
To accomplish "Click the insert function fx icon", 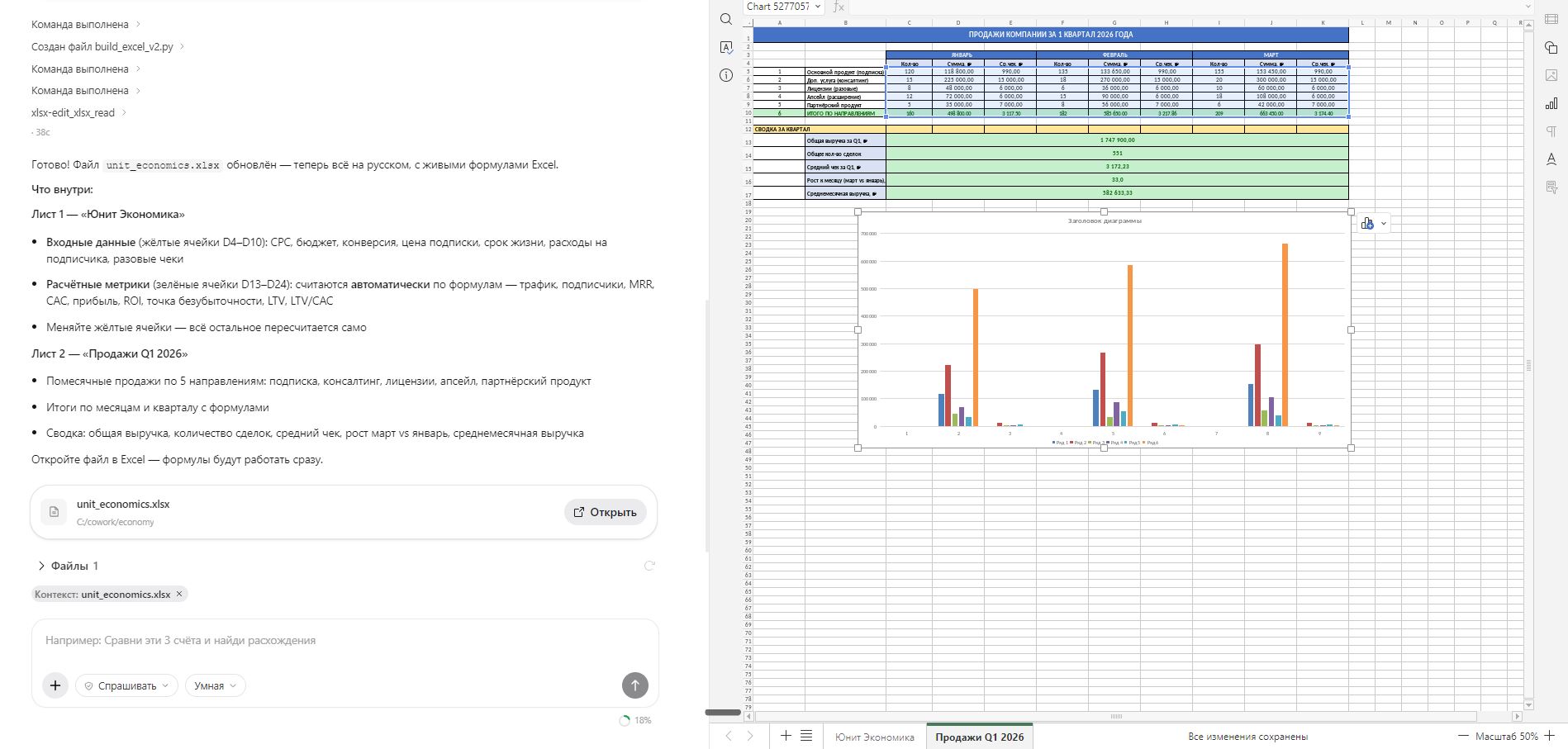I will click(839, 7).
